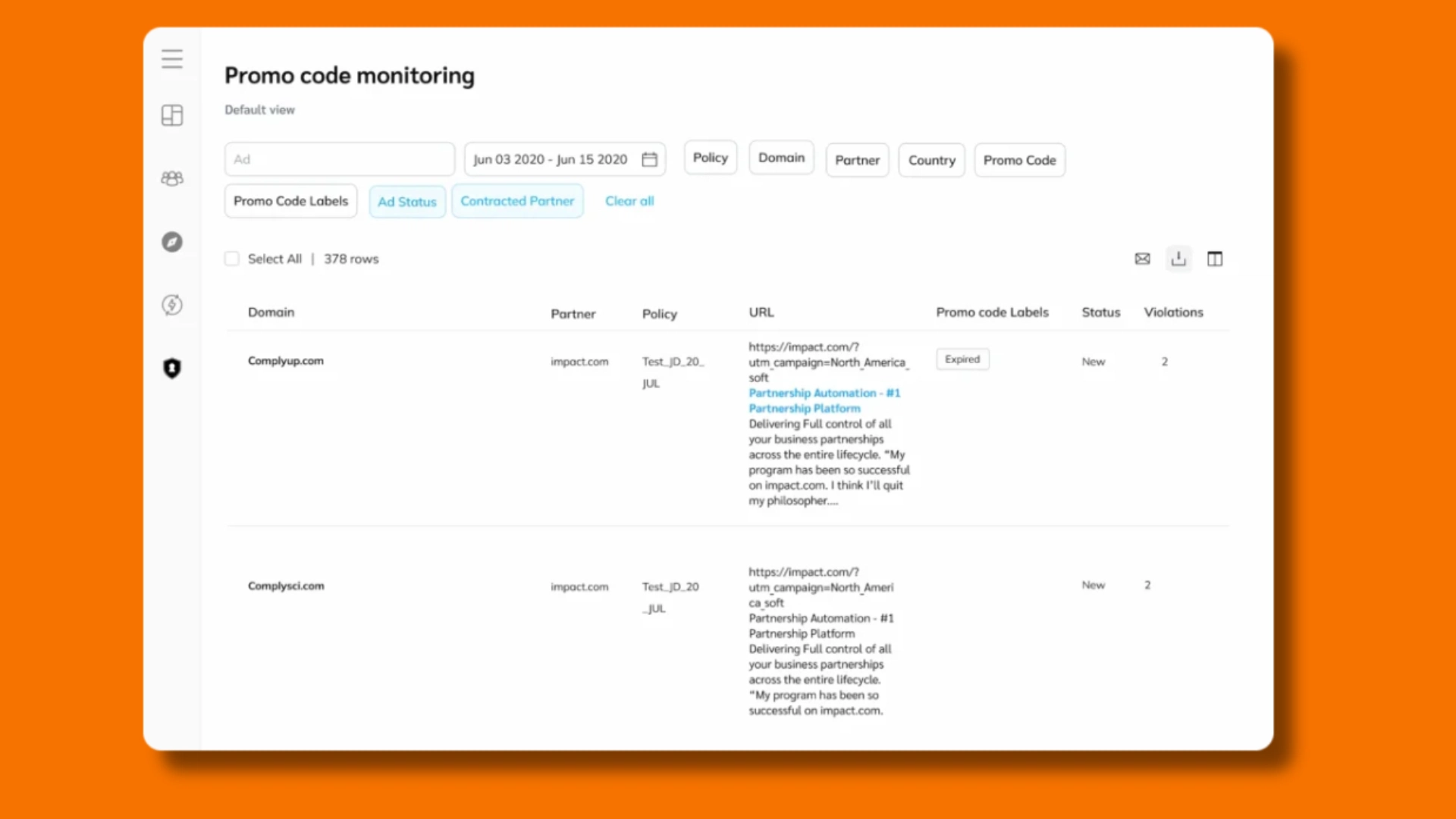The image size is (1456, 819).
Task: Open the partners section via the group icon
Action: [172, 179]
